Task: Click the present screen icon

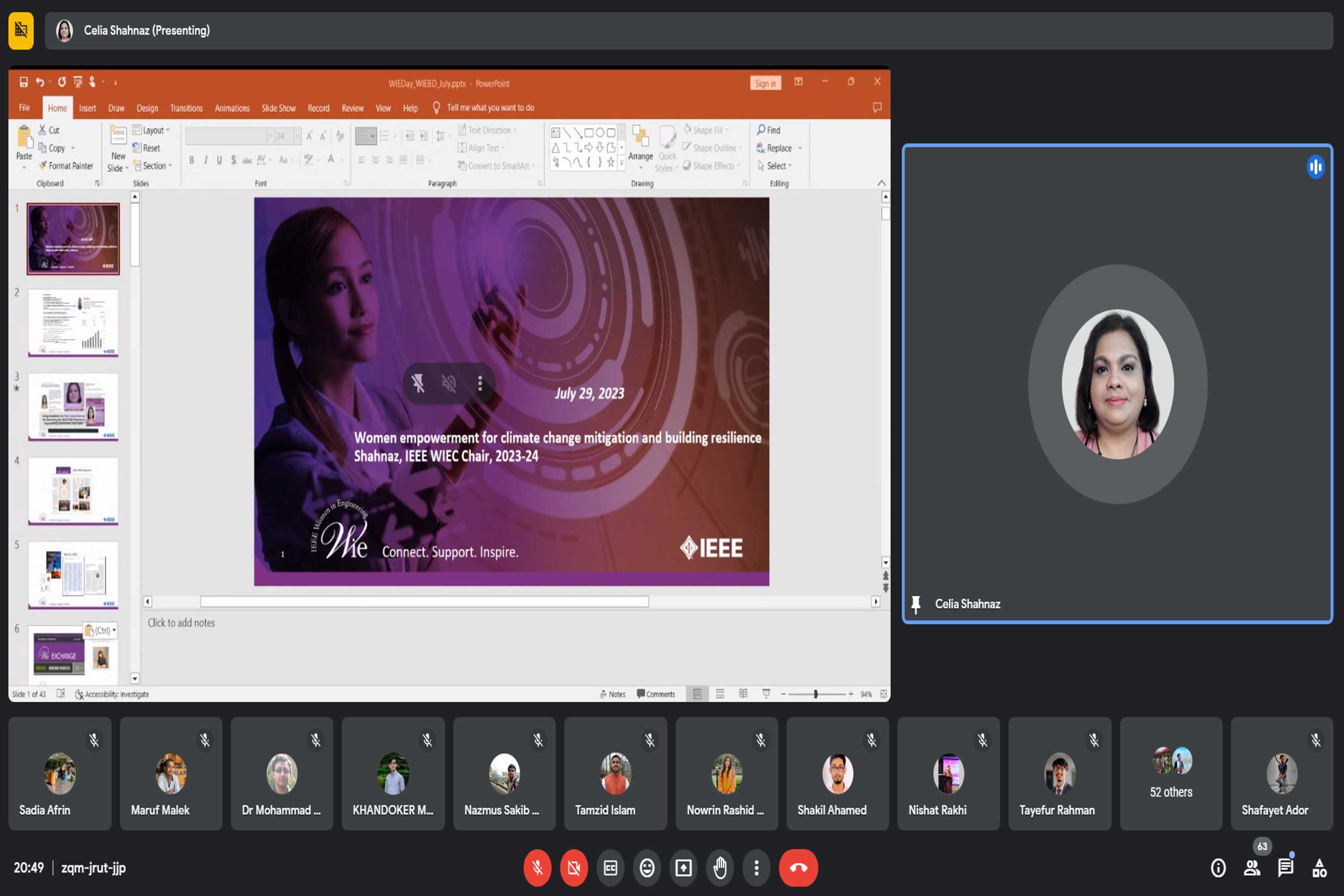Action: tap(684, 868)
